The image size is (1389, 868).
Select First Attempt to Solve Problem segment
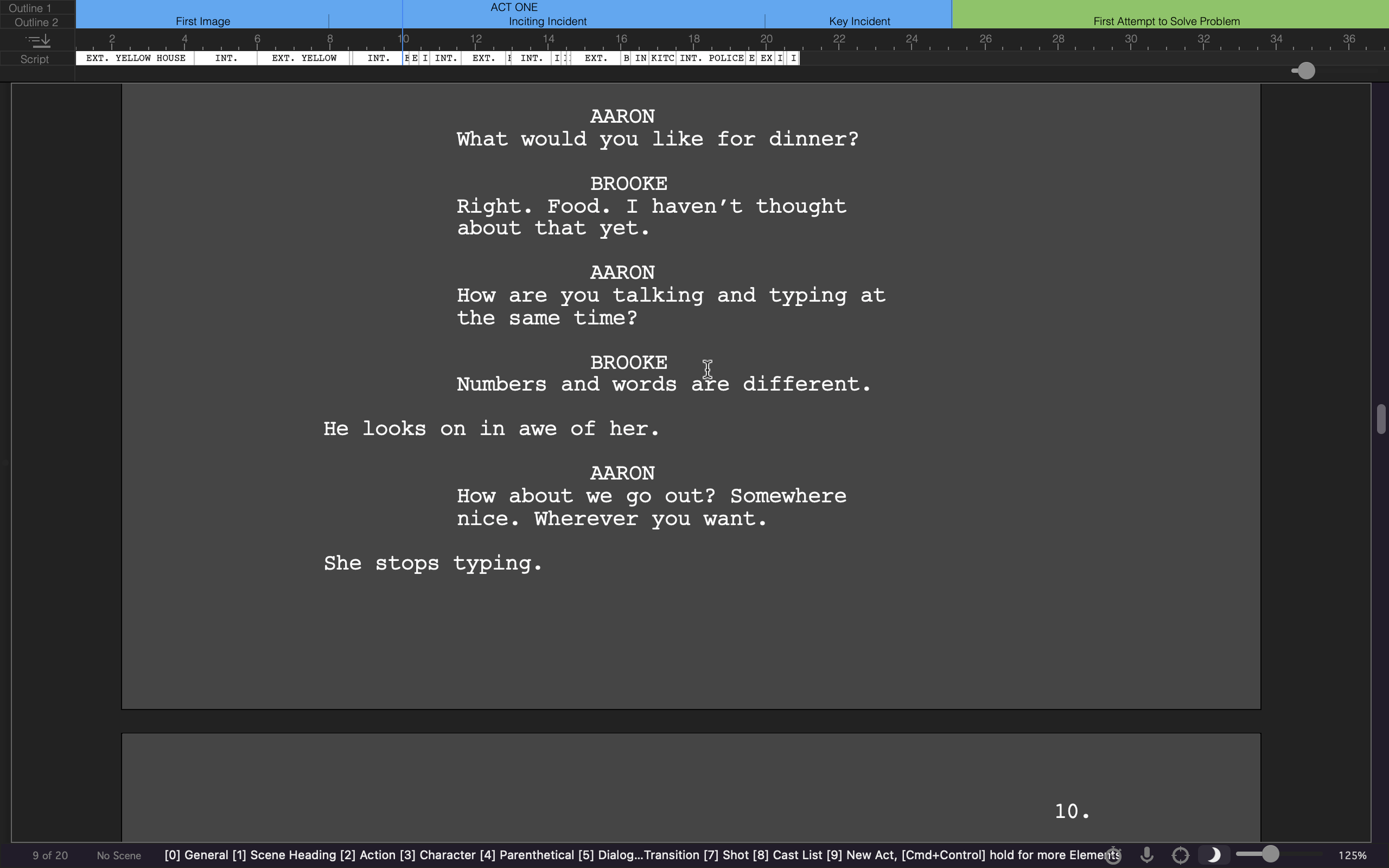(1166, 21)
